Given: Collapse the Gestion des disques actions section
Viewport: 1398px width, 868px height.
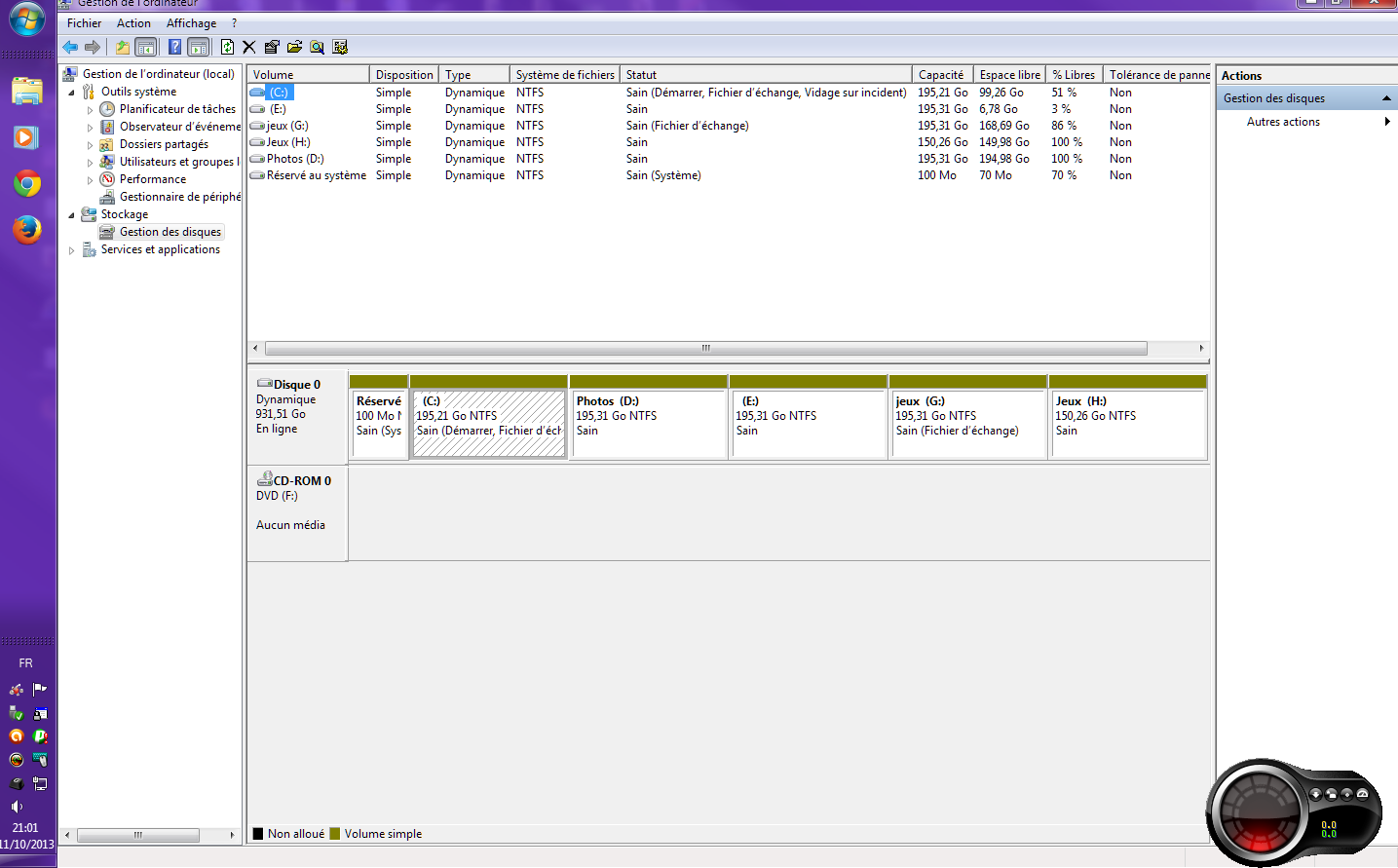Looking at the screenshot, I should 1386,98.
